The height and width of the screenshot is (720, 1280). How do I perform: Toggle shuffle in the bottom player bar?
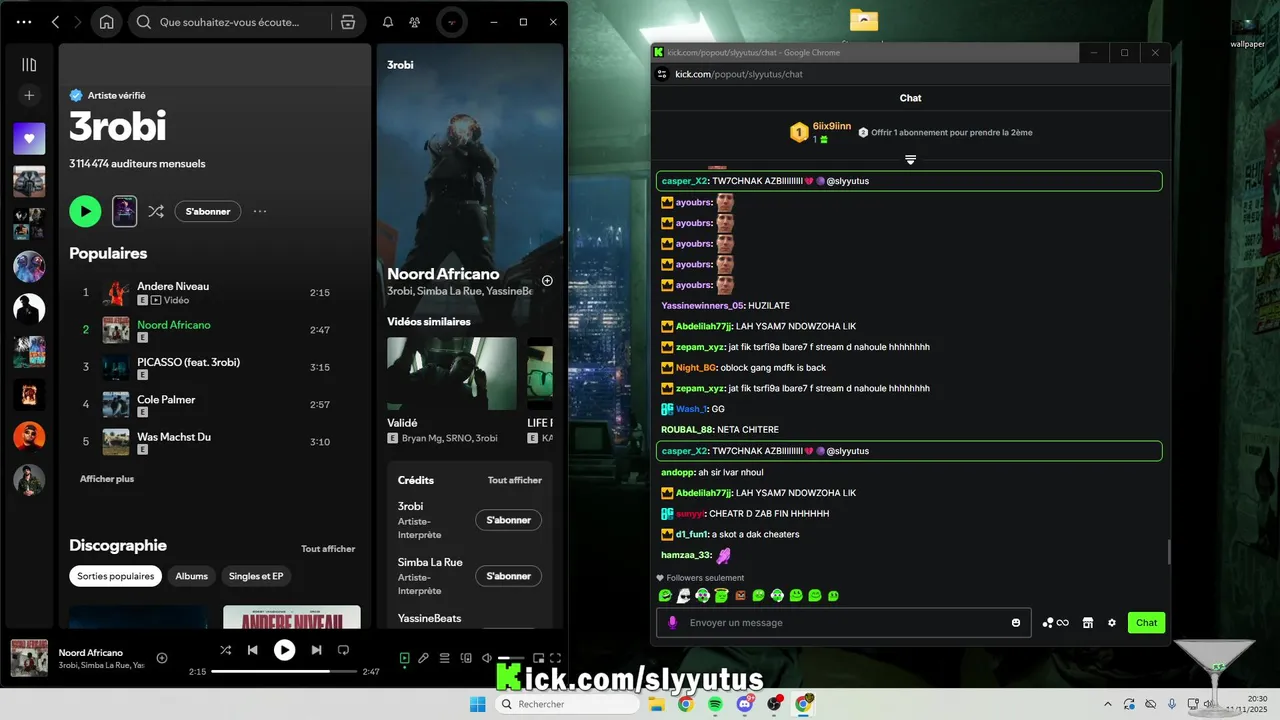pyautogui.click(x=226, y=650)
